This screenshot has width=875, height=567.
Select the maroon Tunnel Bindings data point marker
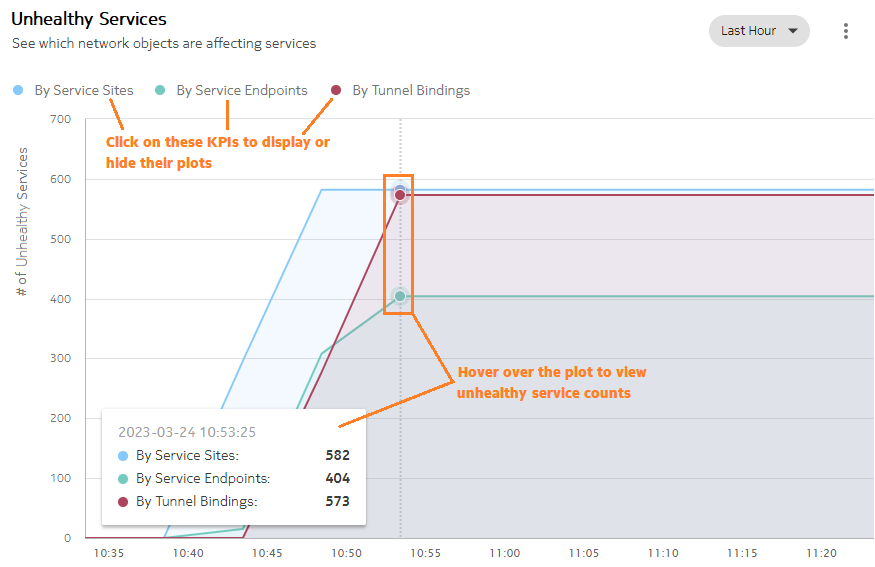[400, 195]
